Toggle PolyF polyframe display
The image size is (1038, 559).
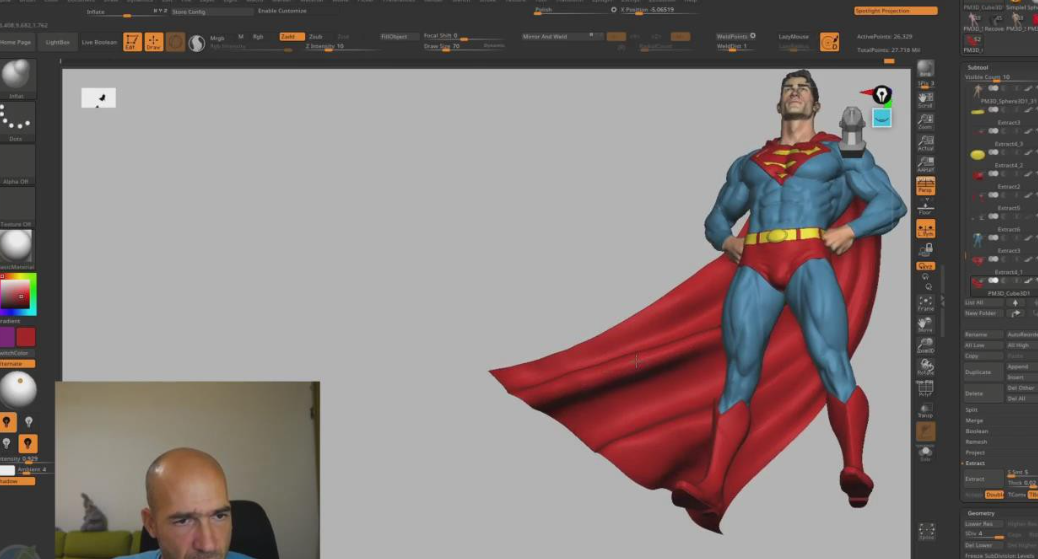[925, 387]
